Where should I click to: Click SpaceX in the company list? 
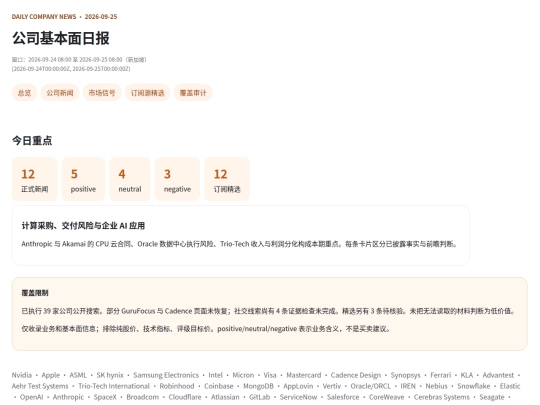coord(105,397)
